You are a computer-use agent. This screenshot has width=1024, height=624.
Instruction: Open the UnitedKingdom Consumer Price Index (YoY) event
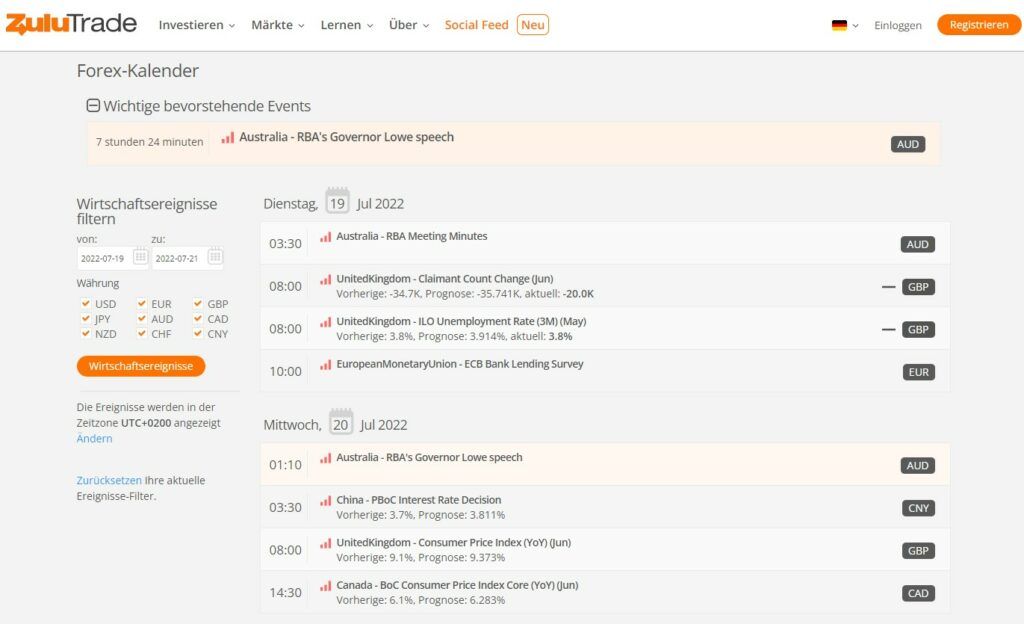tap(453, 542)
